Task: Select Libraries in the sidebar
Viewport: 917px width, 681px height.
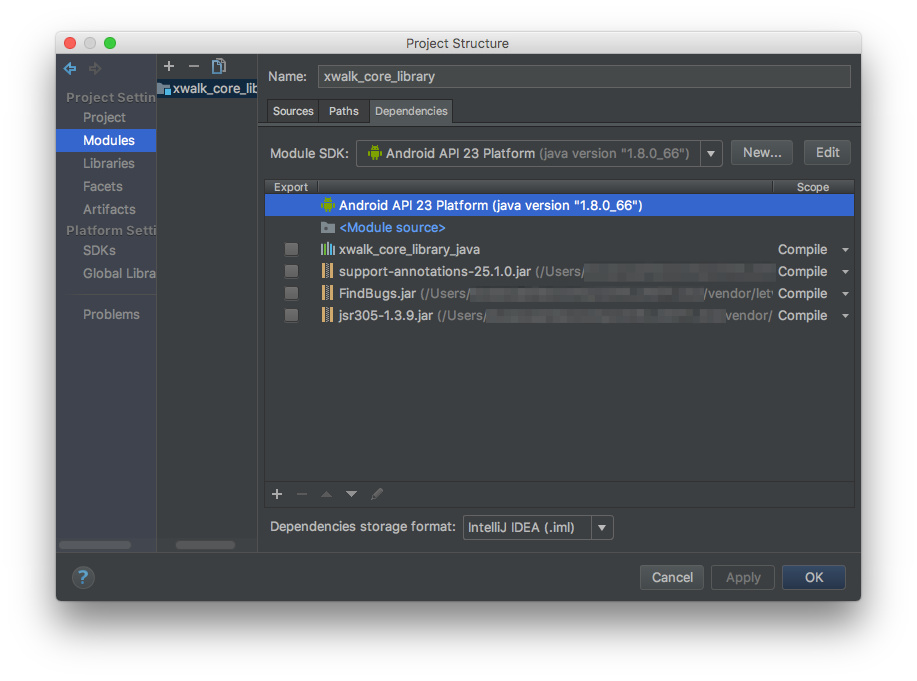Action: [x=108, y=163]
